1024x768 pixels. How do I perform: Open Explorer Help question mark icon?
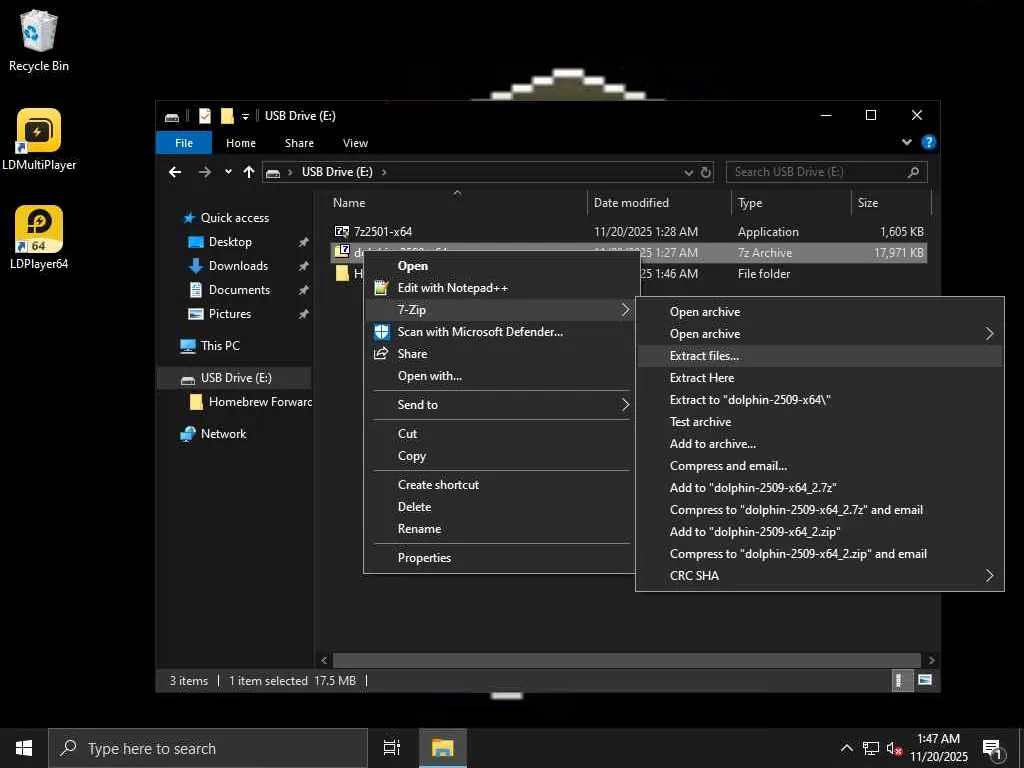coord(928,142)
